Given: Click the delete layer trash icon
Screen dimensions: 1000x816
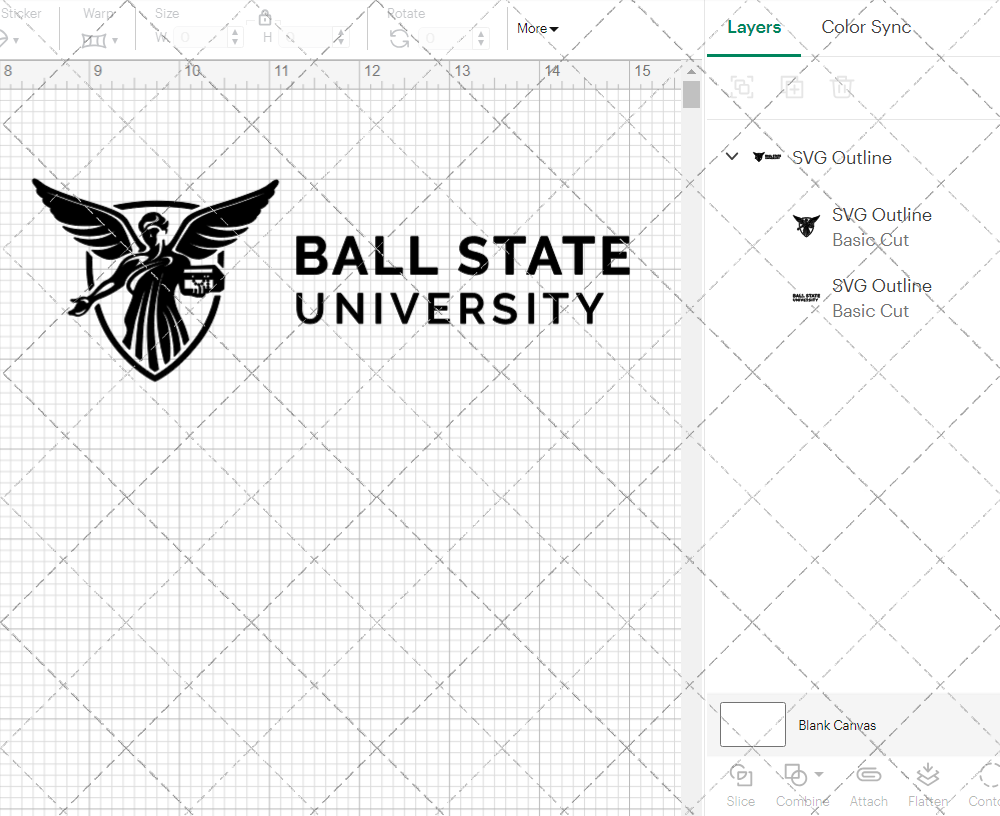Looking at the screenshot, I should 843,87.
